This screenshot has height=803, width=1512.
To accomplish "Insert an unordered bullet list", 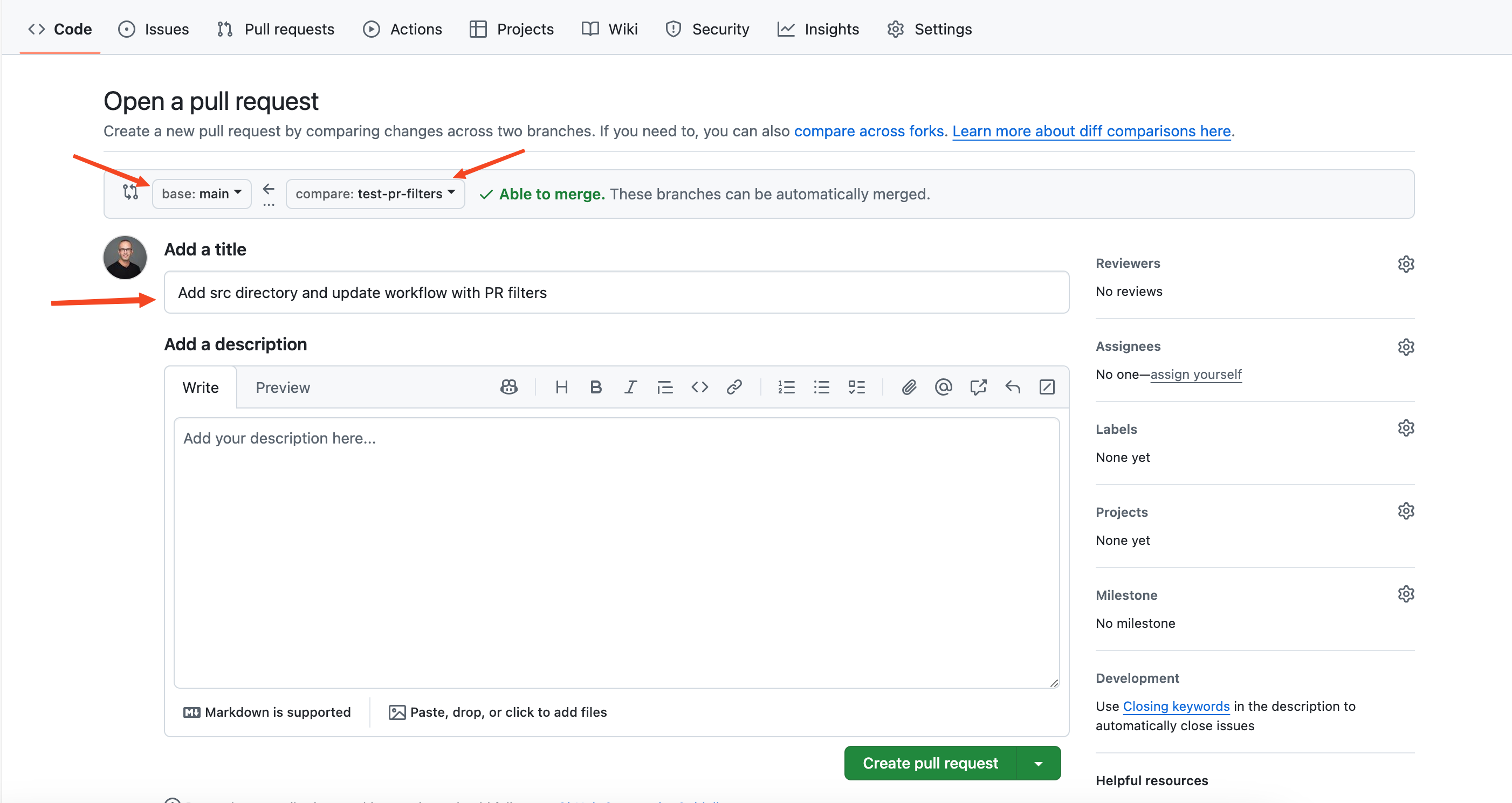I will (x=822, y=387).
